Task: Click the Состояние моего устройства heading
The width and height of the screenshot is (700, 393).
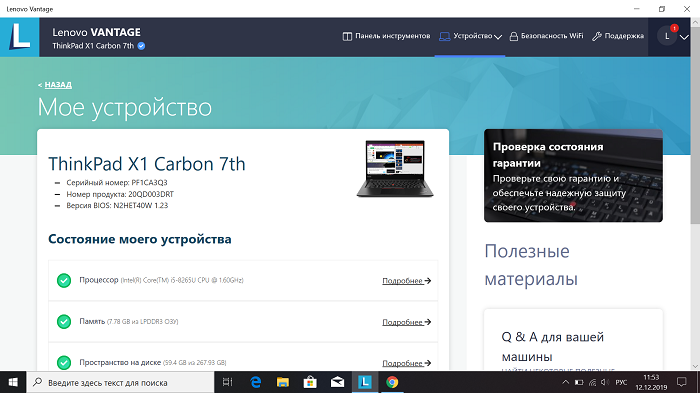Action: 140,239
